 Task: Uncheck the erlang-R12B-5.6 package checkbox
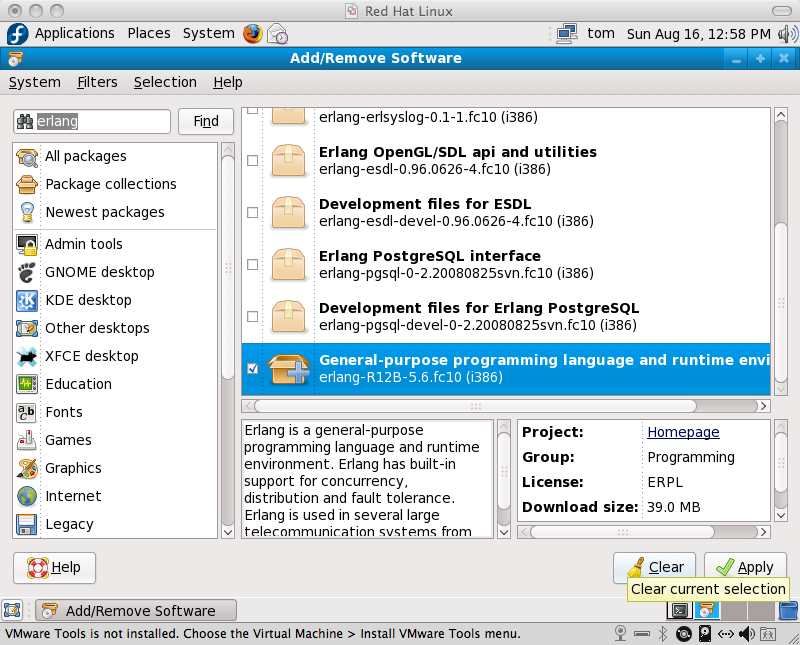click(x=252, y=369)
